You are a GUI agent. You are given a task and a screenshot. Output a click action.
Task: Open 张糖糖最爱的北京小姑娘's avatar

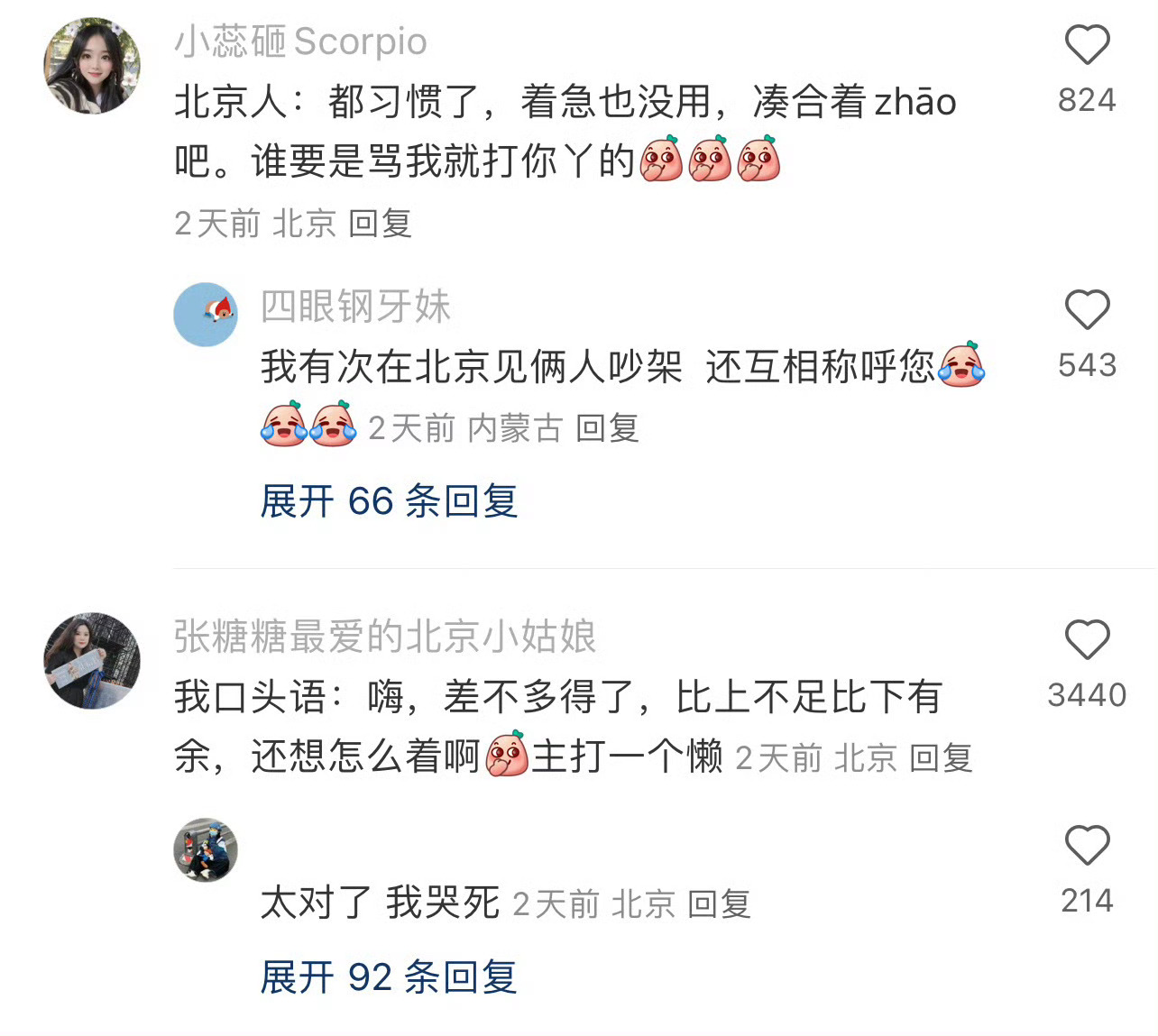(x=92, y=661)
